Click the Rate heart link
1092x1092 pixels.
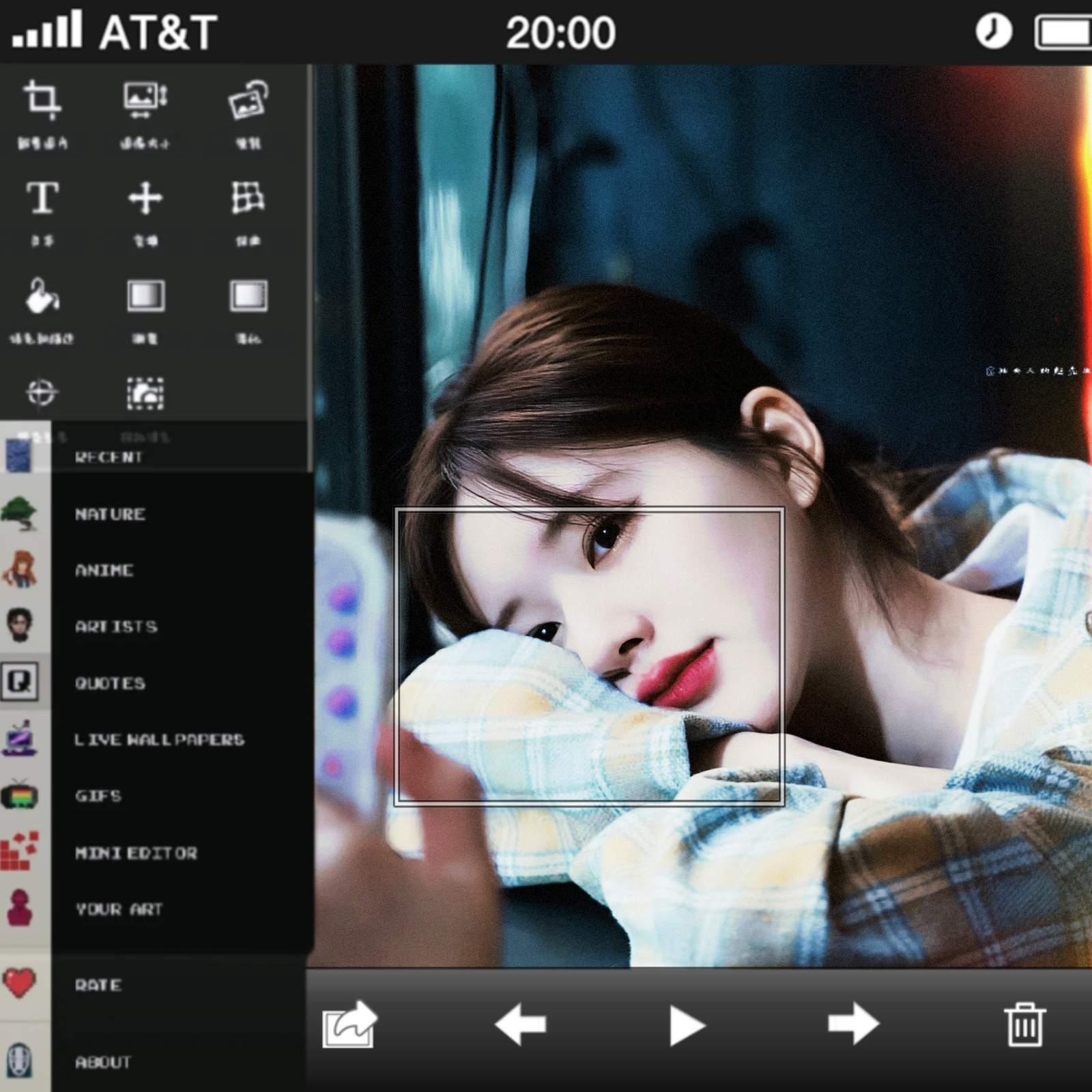tap(98, 985)
